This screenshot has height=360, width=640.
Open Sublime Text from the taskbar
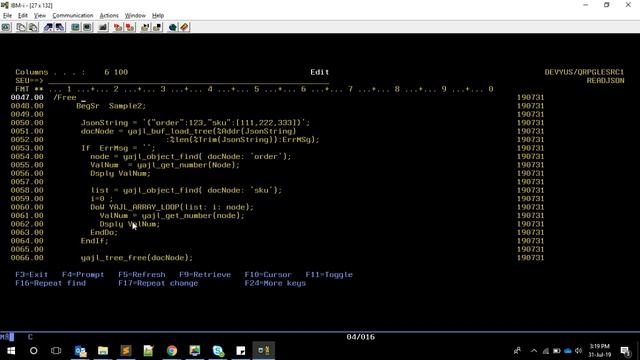(x=126, y=351)
